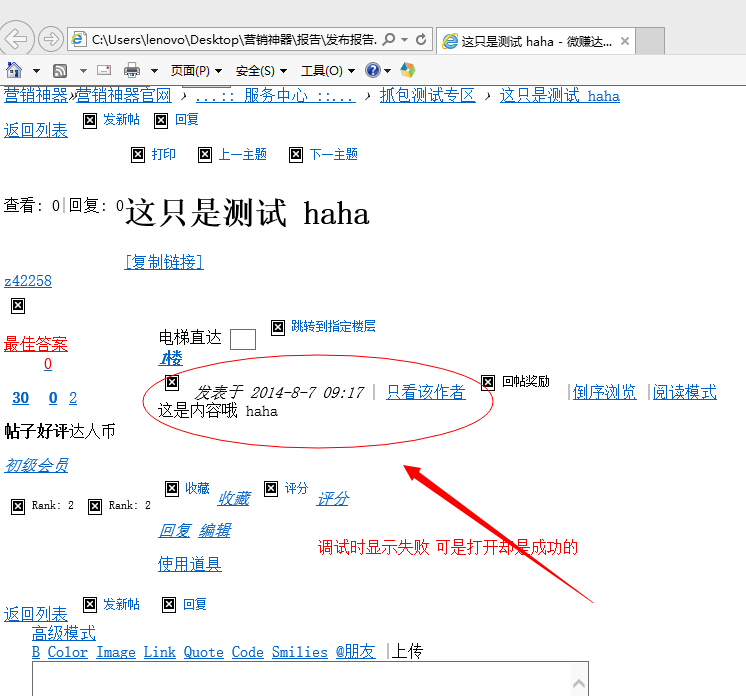Viewport: 746px width, 696px height.
Task: Click the 阅读模式 link
Action: coord(684,392)
